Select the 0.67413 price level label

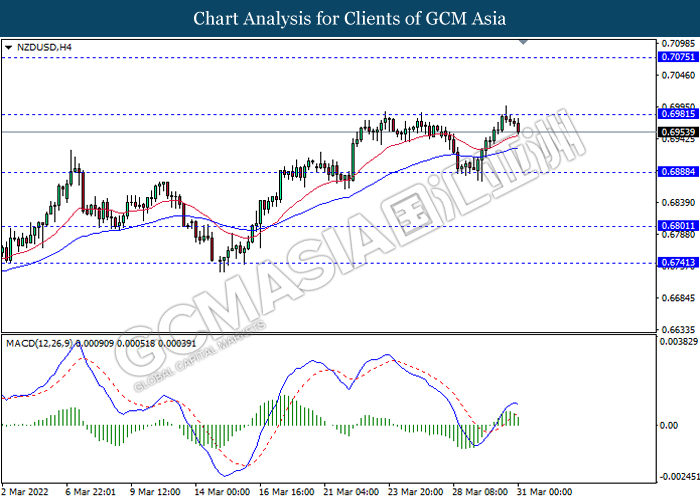[x=678, y=262]
